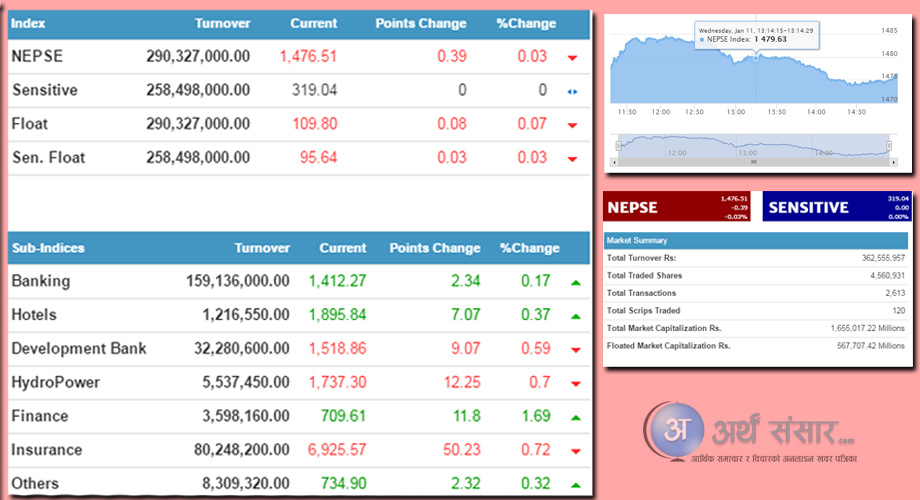Click NEPSE current value 1,476.51

click(308, 56)
